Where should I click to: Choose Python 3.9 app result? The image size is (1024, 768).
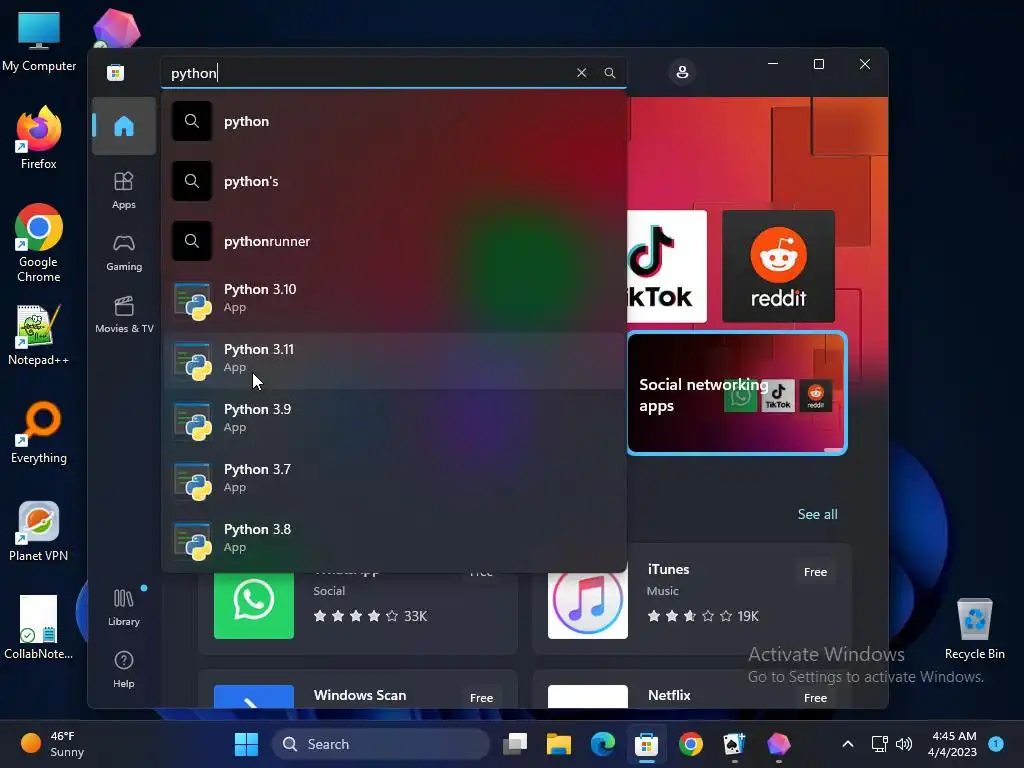394,419
